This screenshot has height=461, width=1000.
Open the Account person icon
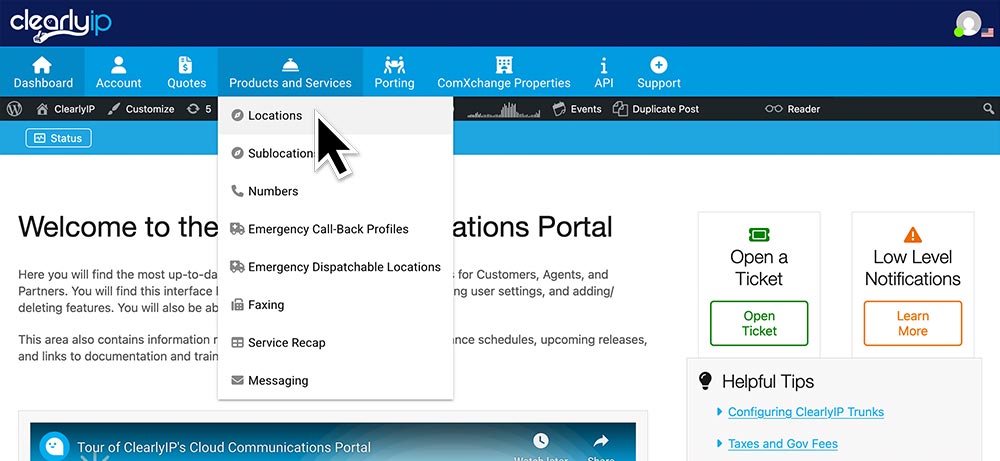(x=119, y=65)
